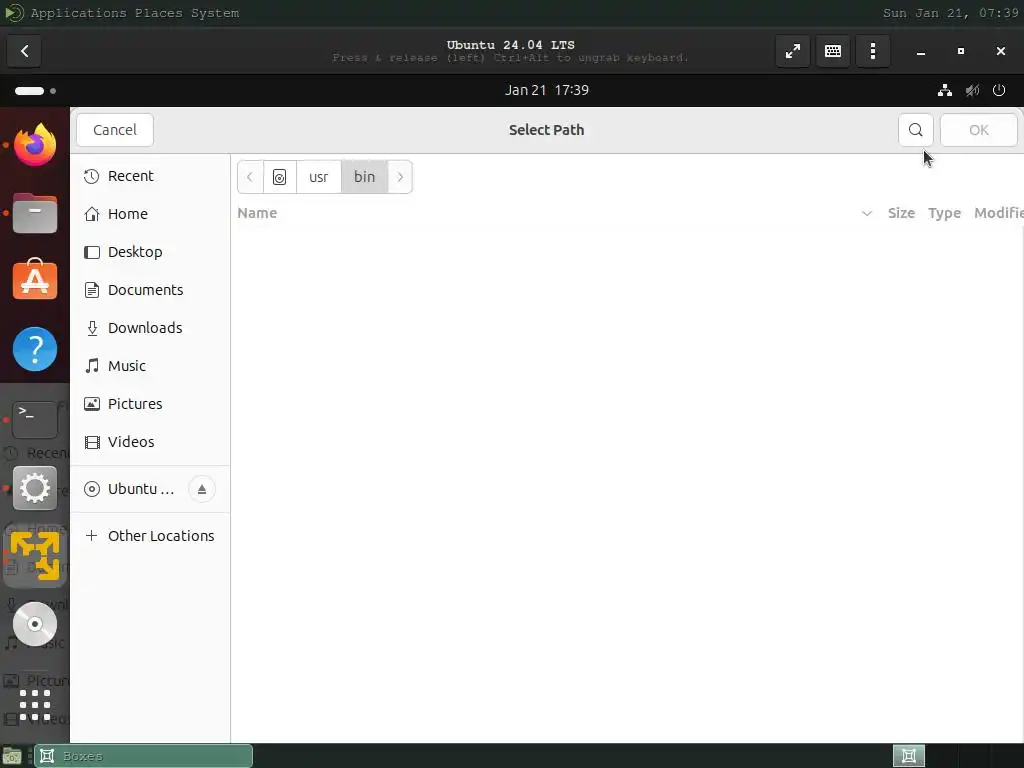Screen dimensions: 1024x768
Task: Open Documents in sidebar
Action: pyautogui.click(x=150, y=289)
